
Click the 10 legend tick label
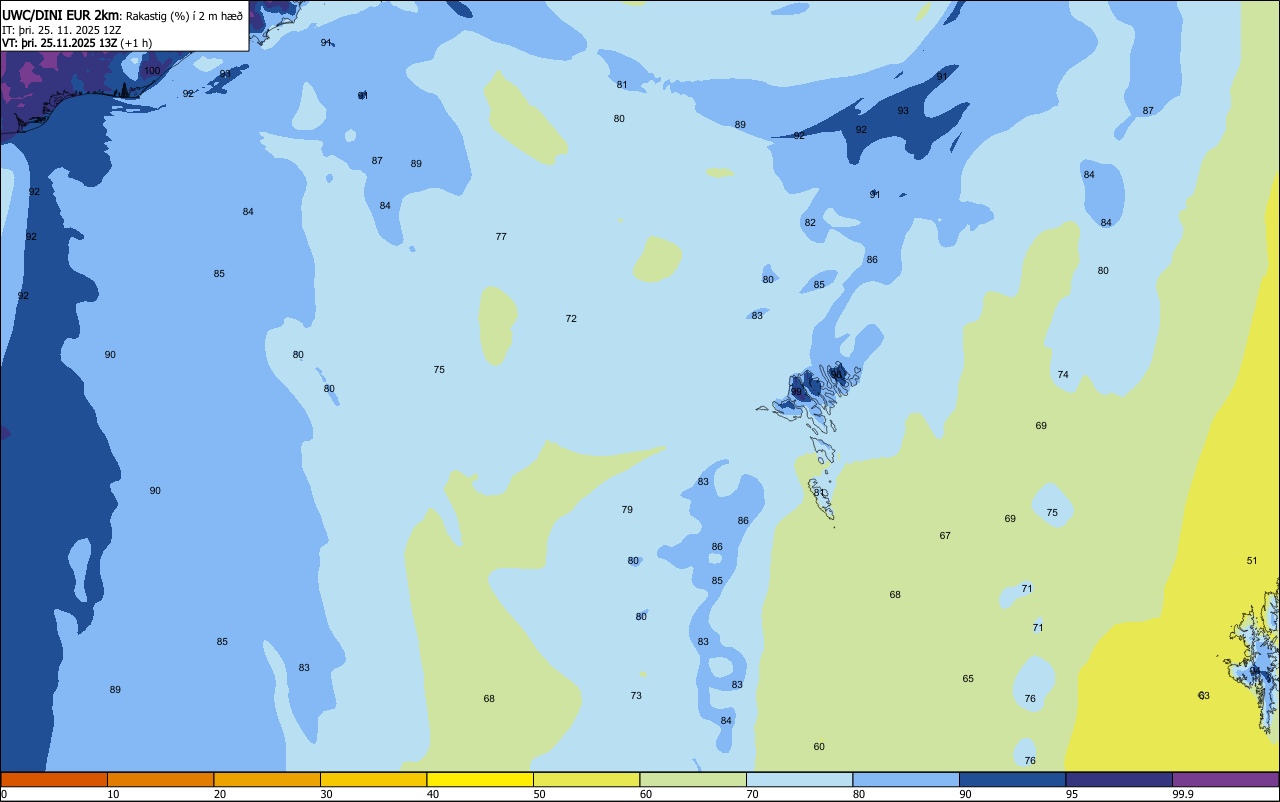(x=113, y=794)
